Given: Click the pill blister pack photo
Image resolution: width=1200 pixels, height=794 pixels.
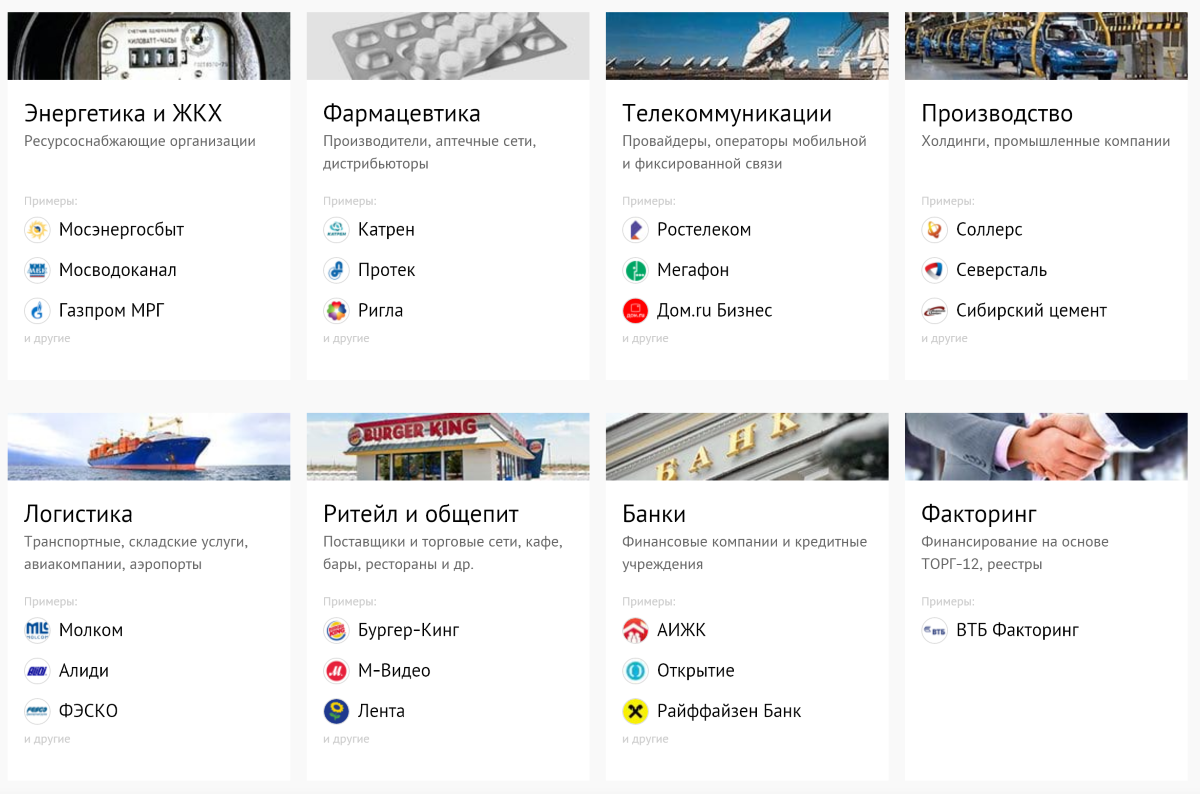Looking at the screenshot, I should [x=448, y=46].
